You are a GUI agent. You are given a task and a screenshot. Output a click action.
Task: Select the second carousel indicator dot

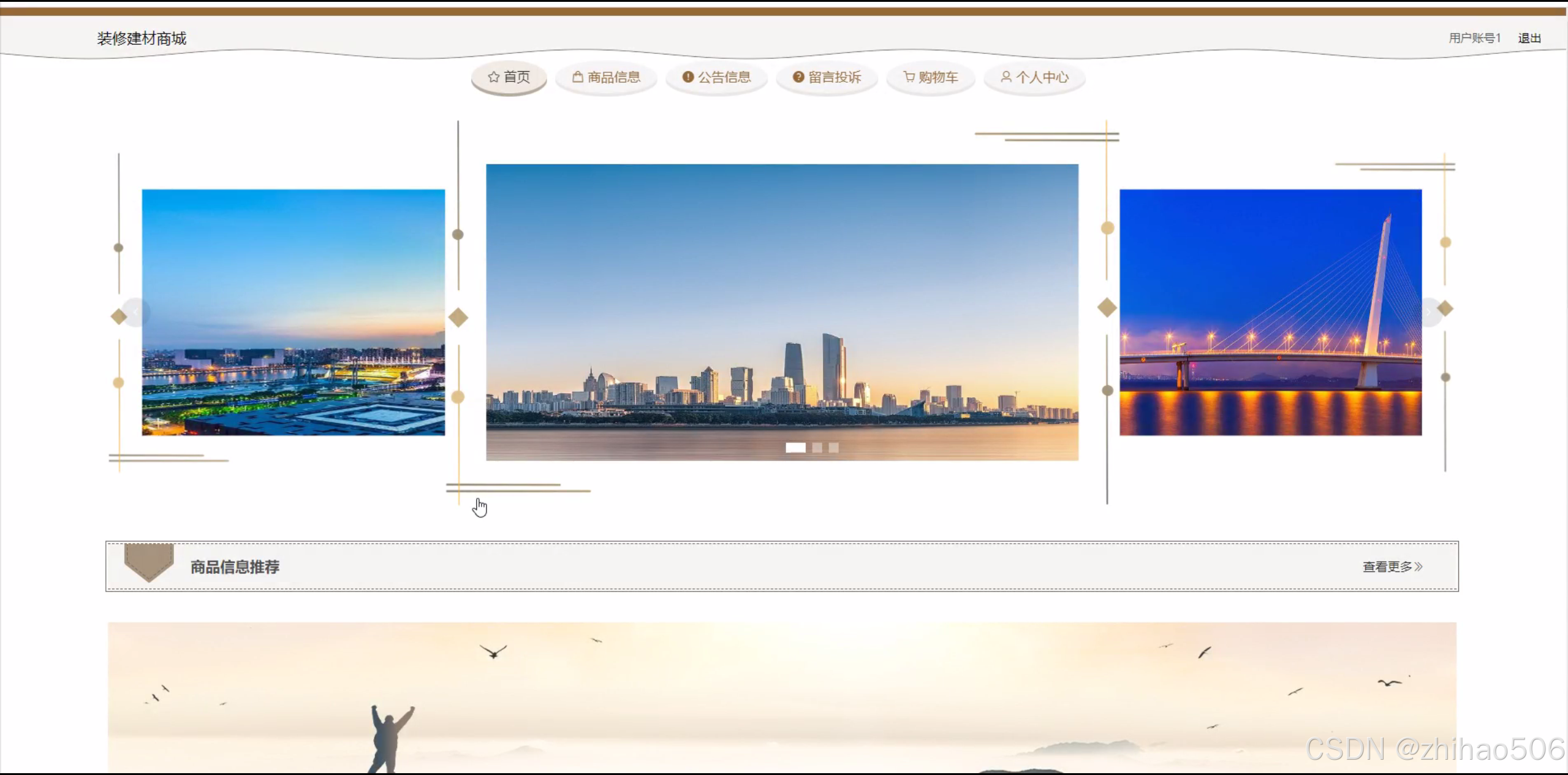[817, 448]
